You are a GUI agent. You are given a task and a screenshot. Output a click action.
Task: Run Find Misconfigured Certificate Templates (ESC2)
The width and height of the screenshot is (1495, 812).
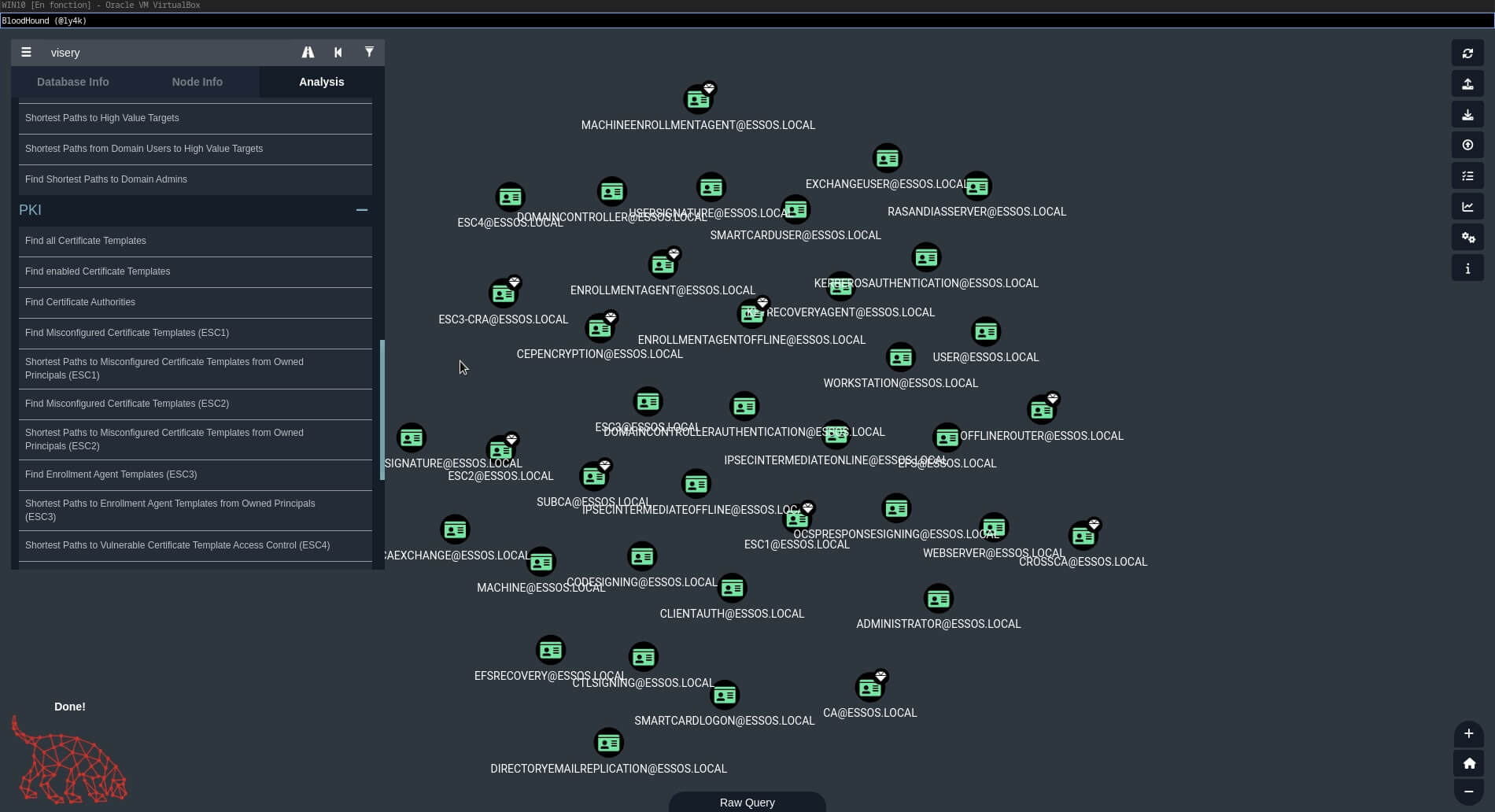click(x=195, y=404)
